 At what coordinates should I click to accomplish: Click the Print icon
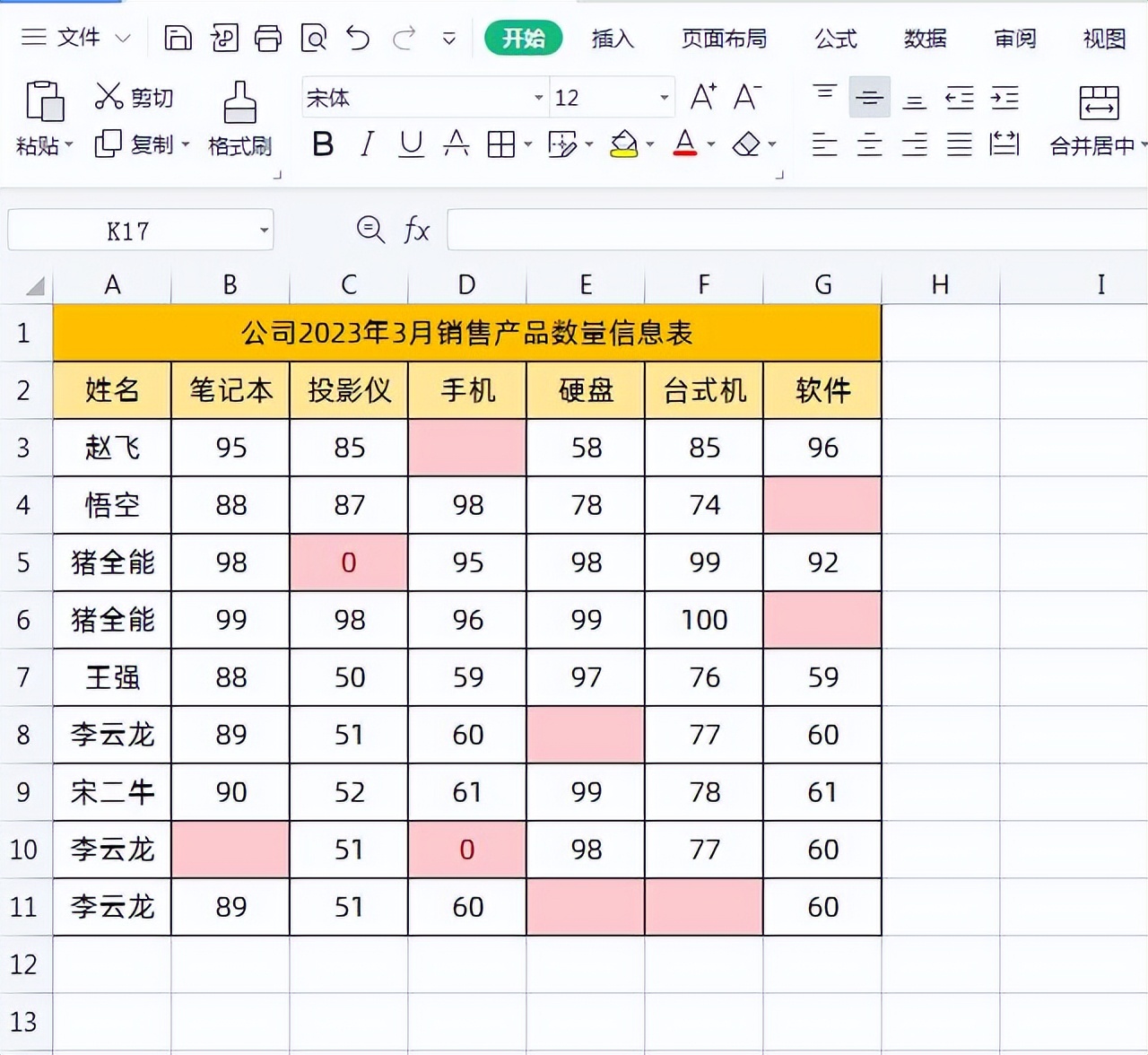tap(268, 39)
